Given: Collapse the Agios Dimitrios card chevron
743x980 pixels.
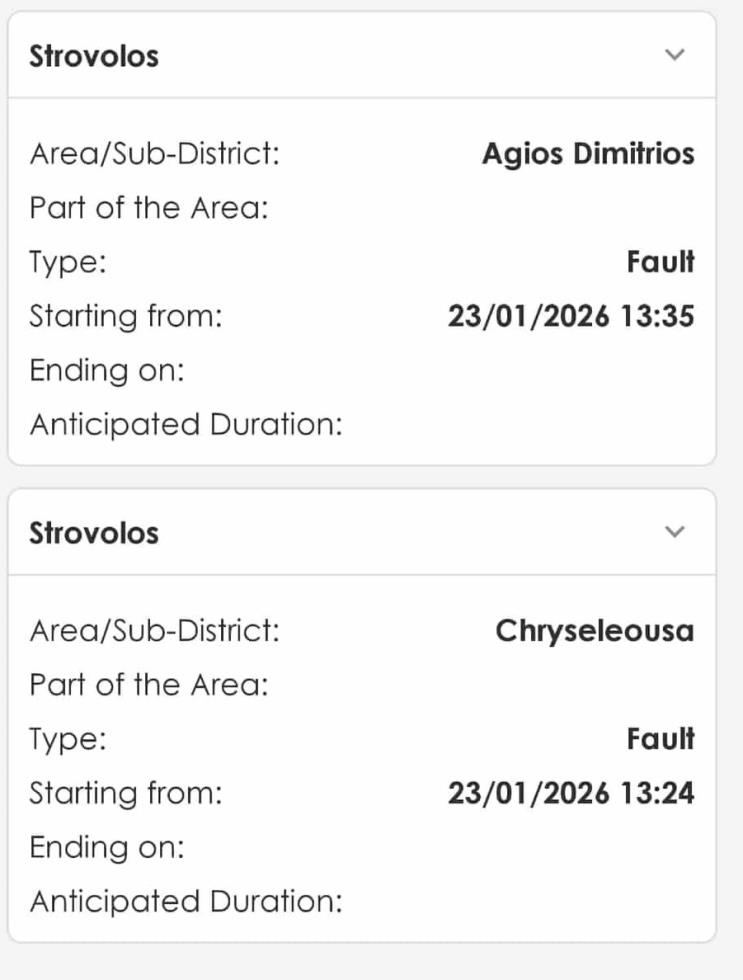Looking at the screenshot, I should tap(676, 55).
